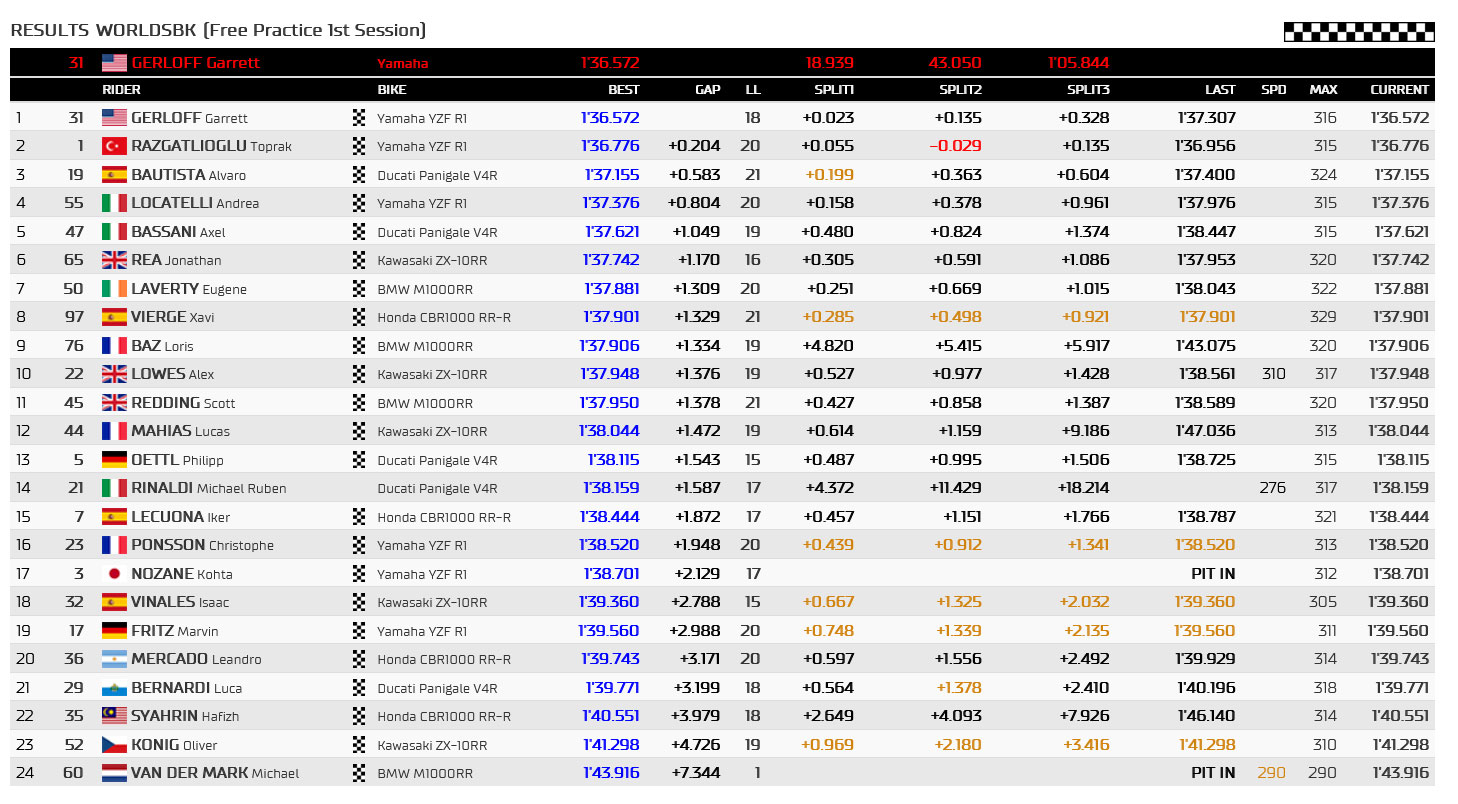Click the Spanish flag beside BAUTISTA Alvaro
1458x804 pixels.
(x=115, y=175)
